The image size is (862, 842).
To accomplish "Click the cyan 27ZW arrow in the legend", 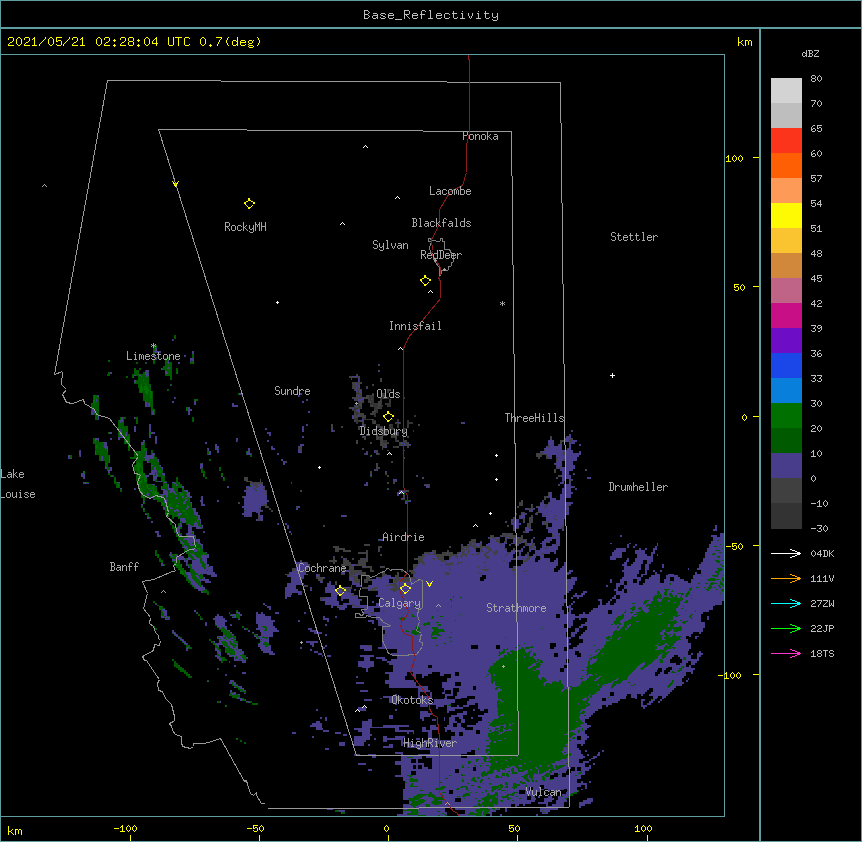I will pos(786,603).
